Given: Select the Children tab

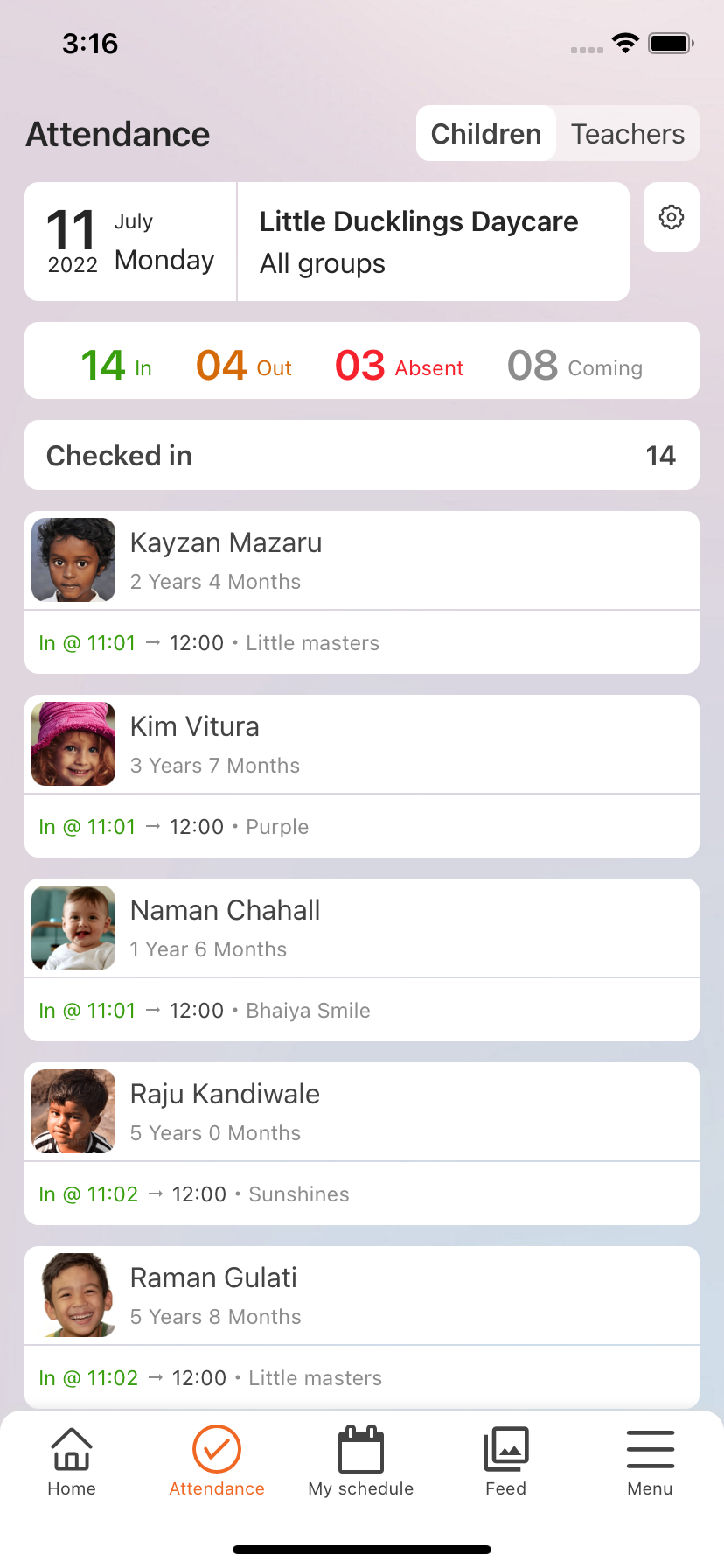Looking at the screenshot, I should coord(486,134).
